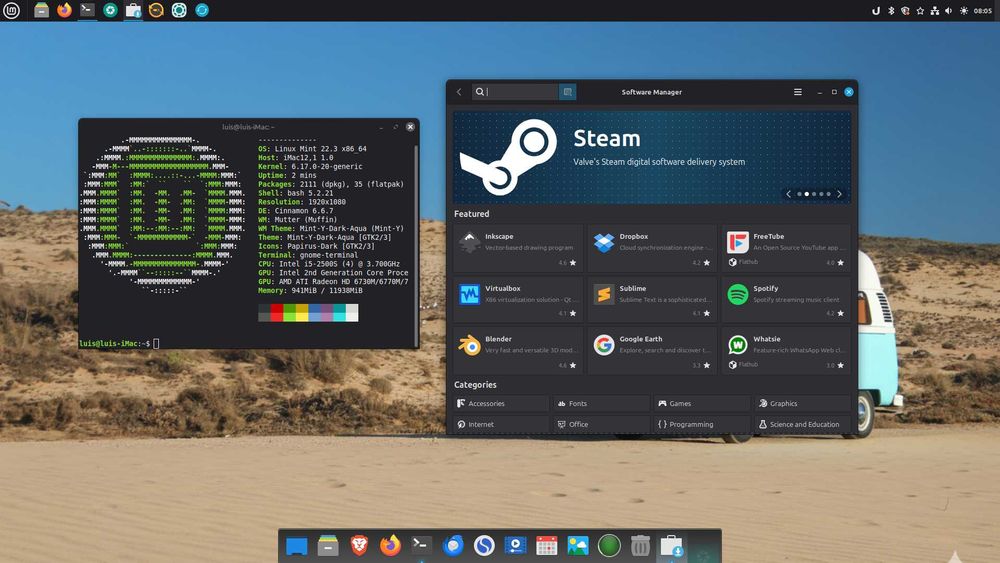Launch Firefox from the dock
This screenshot has height=563, width=1000.
tap(390, 546)
